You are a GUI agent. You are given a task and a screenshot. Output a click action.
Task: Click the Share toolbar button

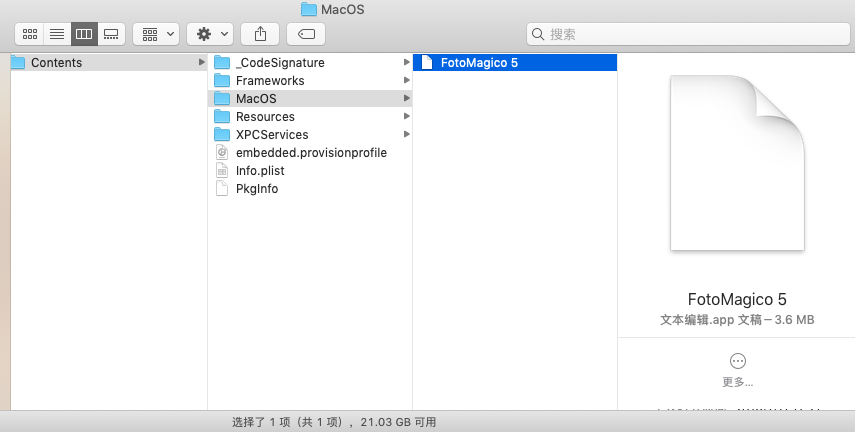[260, 34]
